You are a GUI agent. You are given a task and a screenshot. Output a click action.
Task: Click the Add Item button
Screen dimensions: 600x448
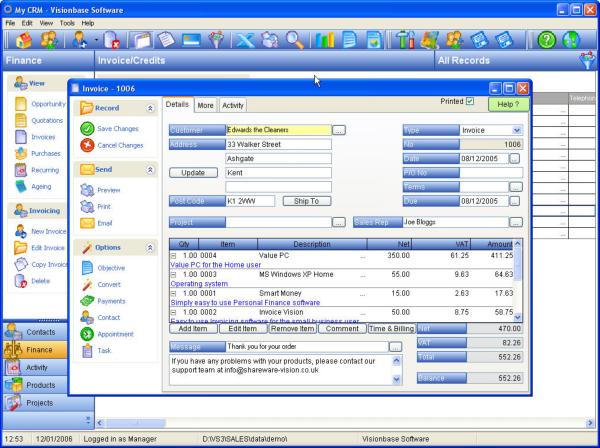pos(193,329)
